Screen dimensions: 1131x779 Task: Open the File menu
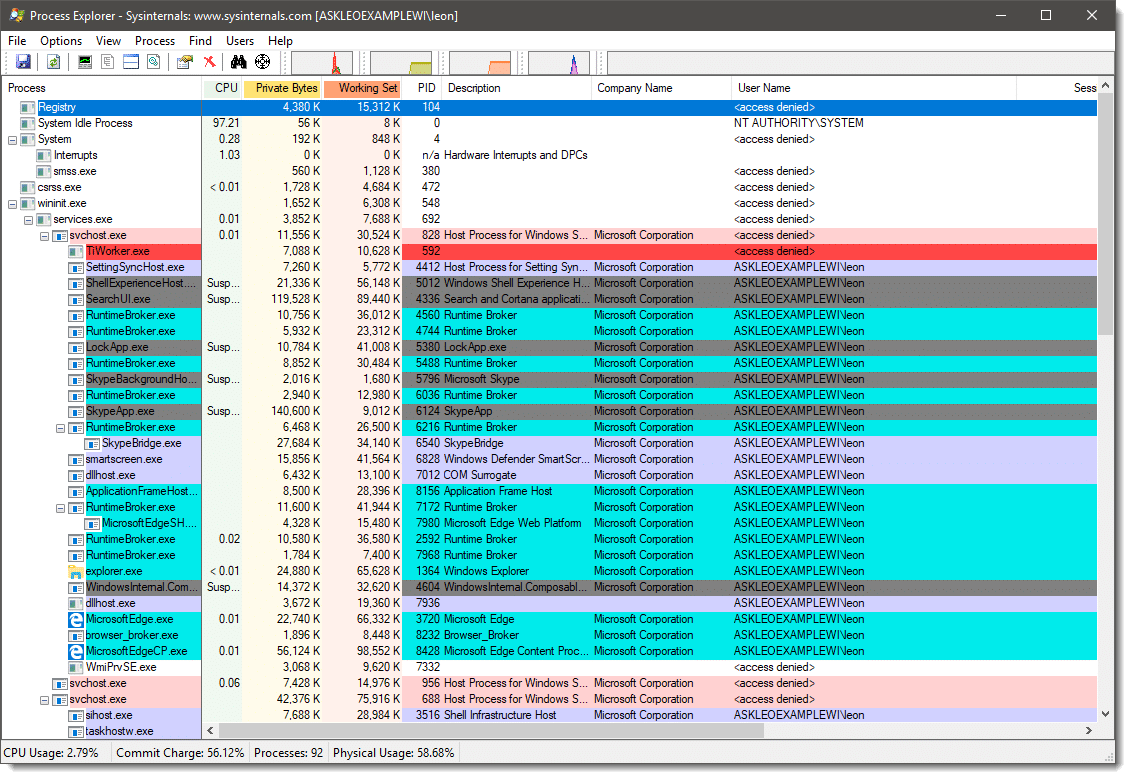[17, 41]
